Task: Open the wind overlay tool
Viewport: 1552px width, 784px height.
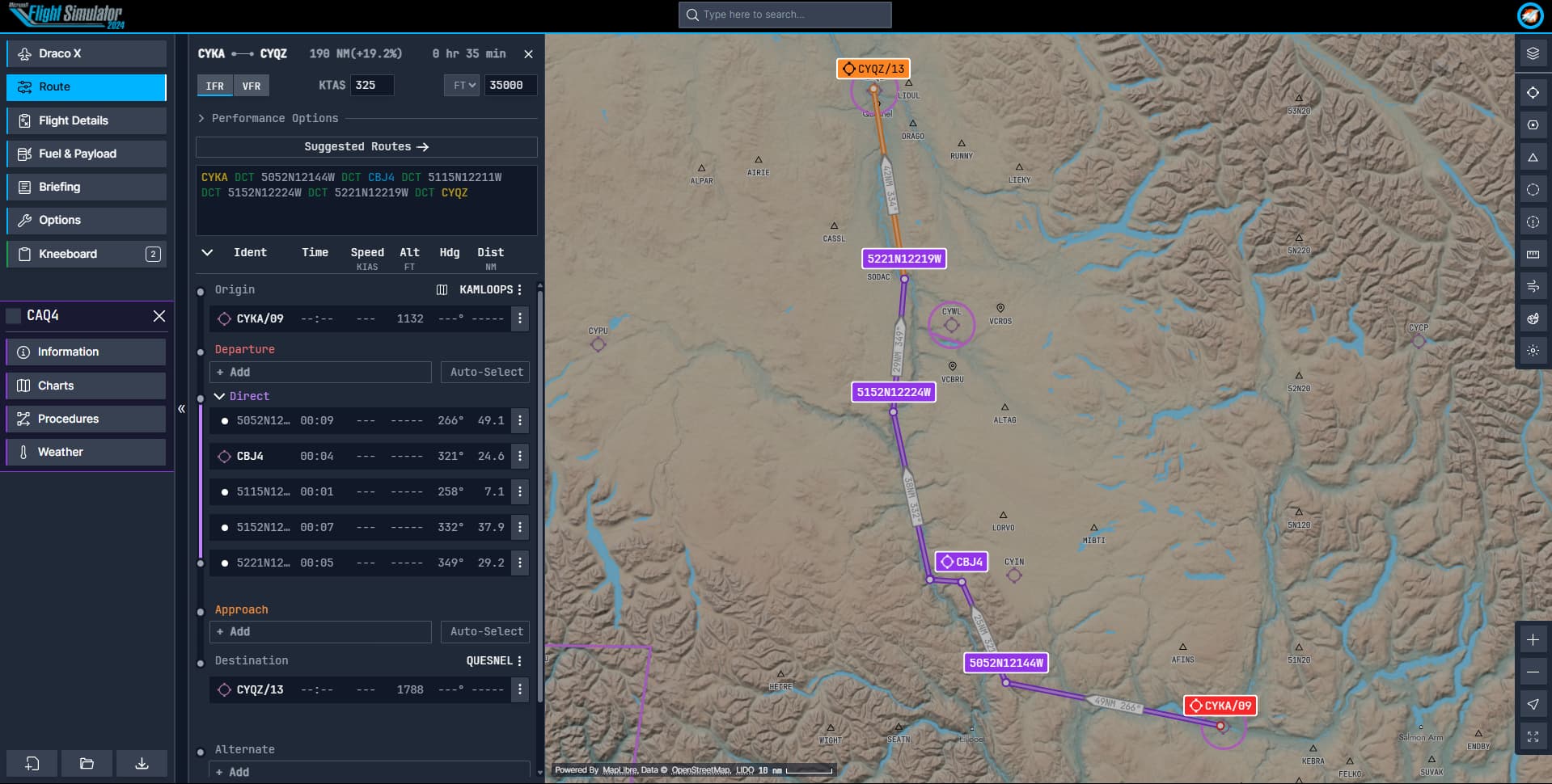Action: click(x=1533, y=285)
